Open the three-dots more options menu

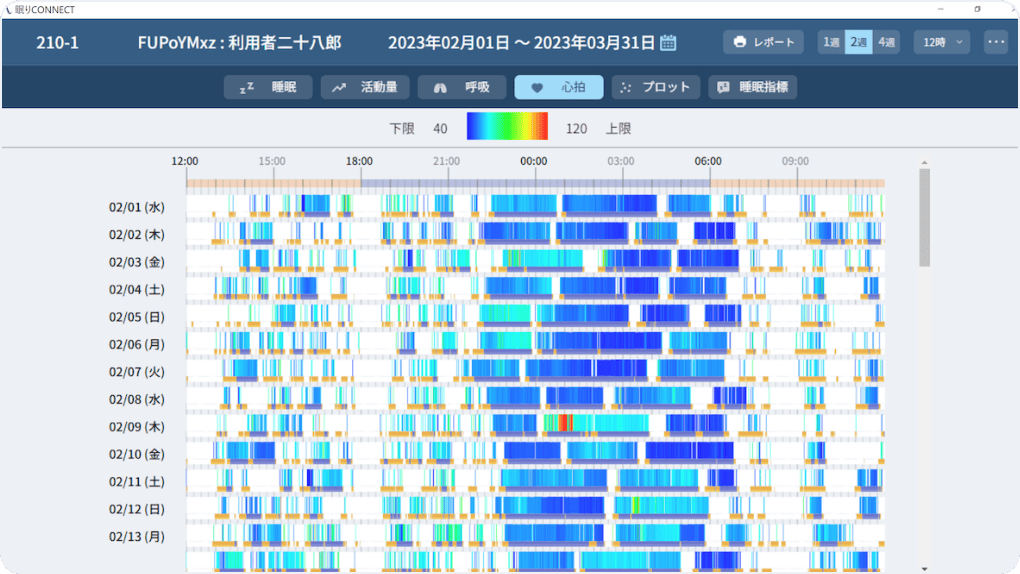tap(995, 43)
